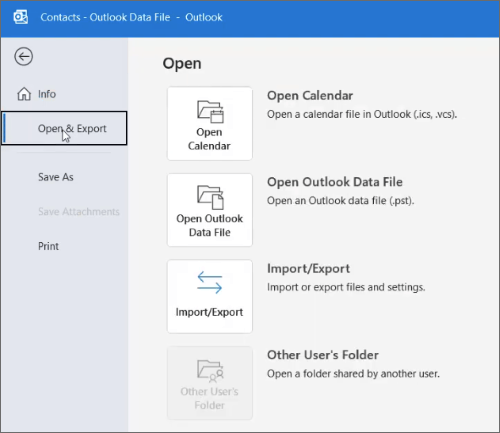Click the Open Calendar button

(210, 123)
